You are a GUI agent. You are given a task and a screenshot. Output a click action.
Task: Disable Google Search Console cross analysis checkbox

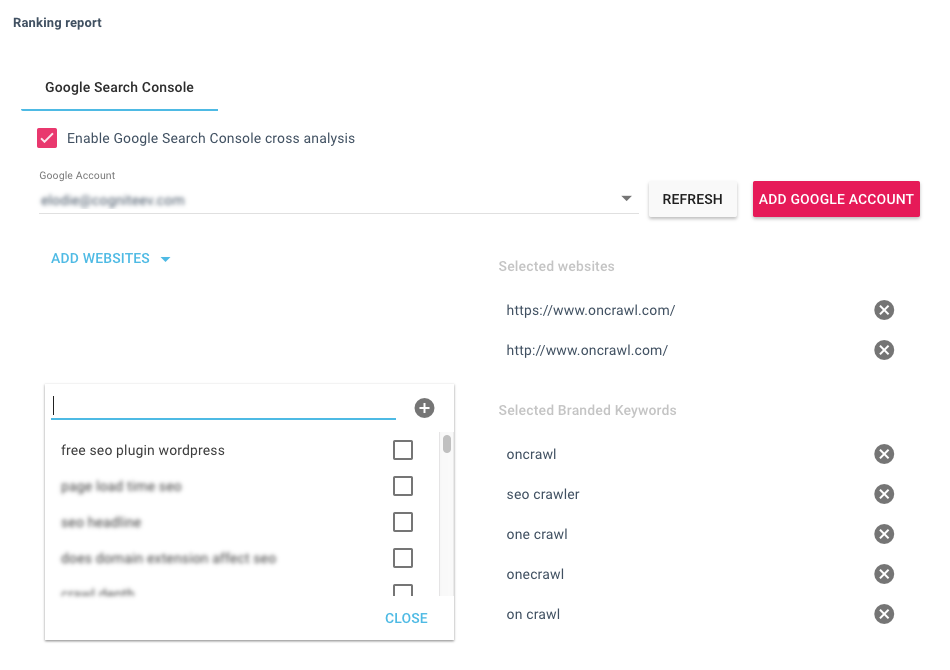point(47,138)
